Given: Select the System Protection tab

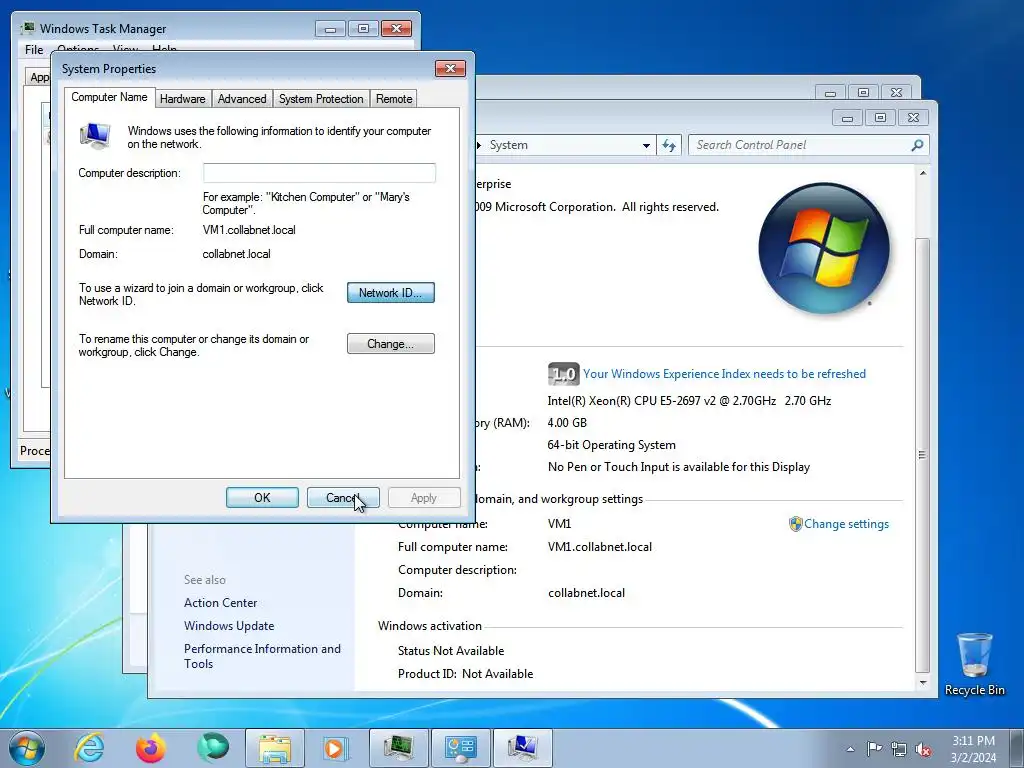Looking at the screenshot, I should [321, 99].
